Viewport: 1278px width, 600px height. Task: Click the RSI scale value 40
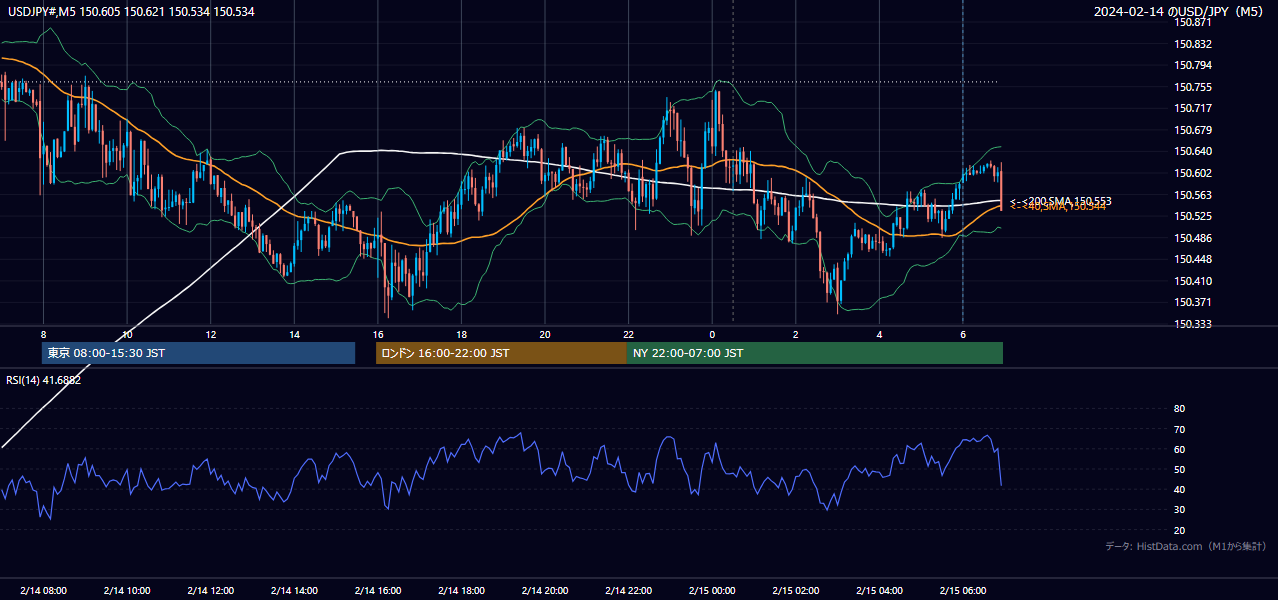(x=1179, y=489)
